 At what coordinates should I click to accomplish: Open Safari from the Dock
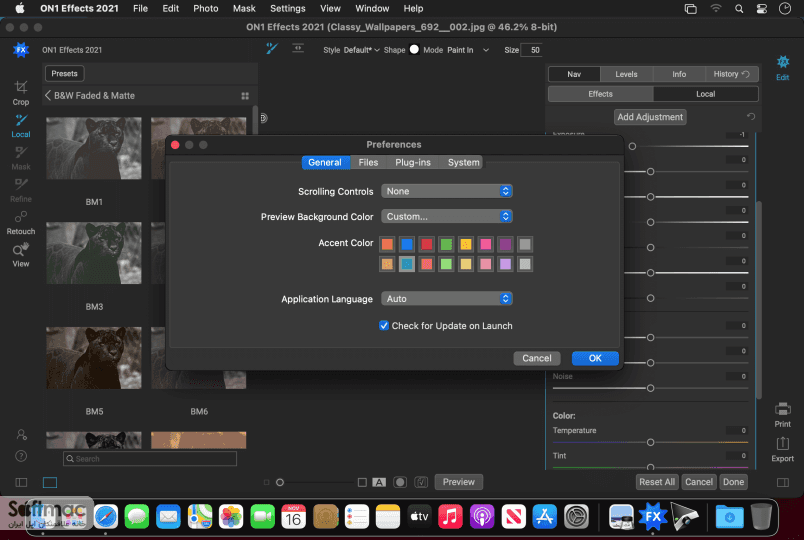click(x=106, y=516)
